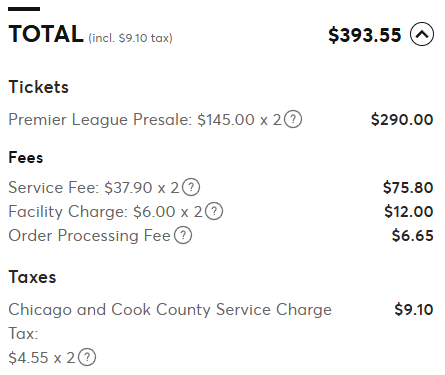Click the $393.55 total amount

point(365,35)
